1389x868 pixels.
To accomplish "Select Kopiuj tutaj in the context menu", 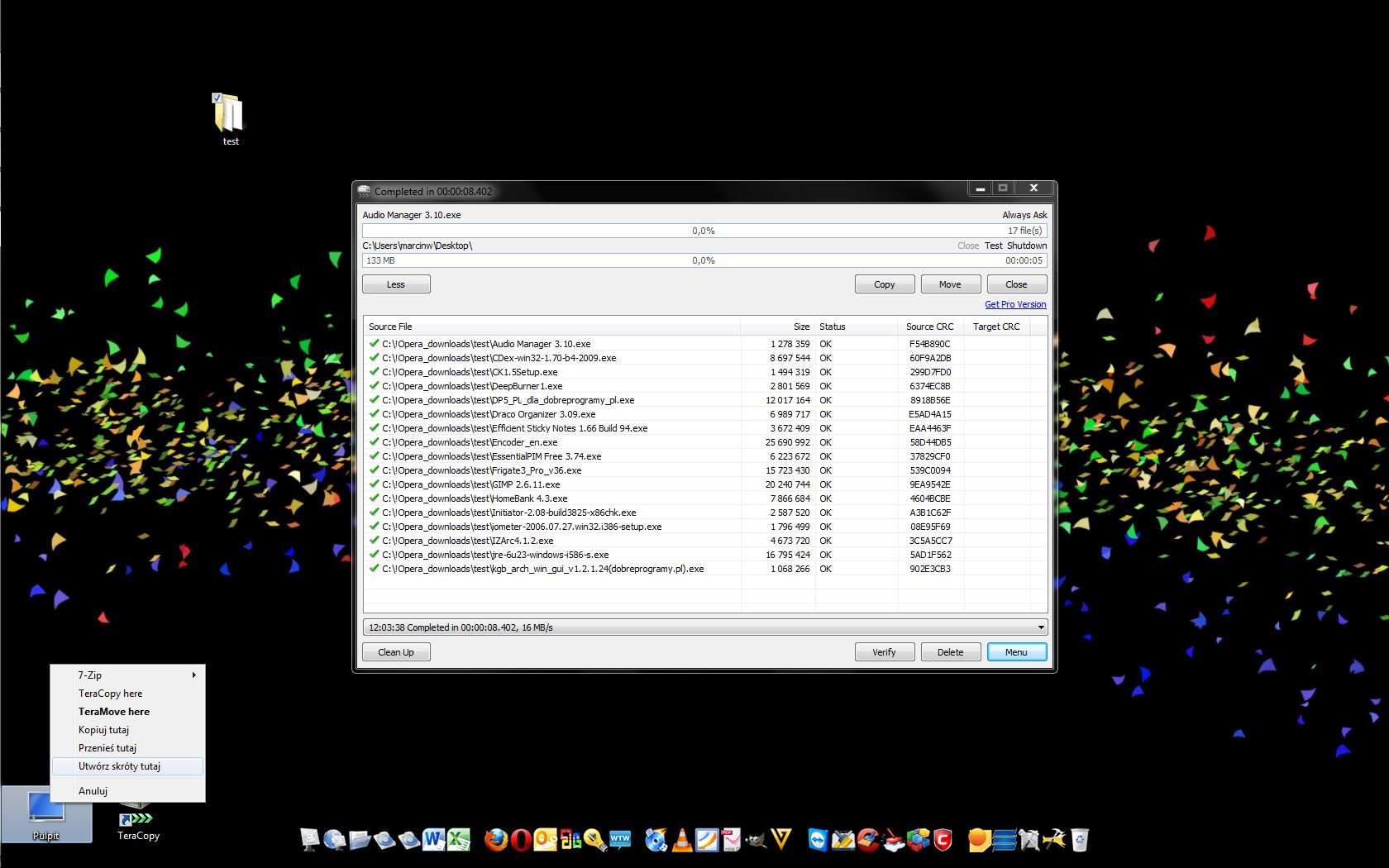I will [x=127, y=730].
